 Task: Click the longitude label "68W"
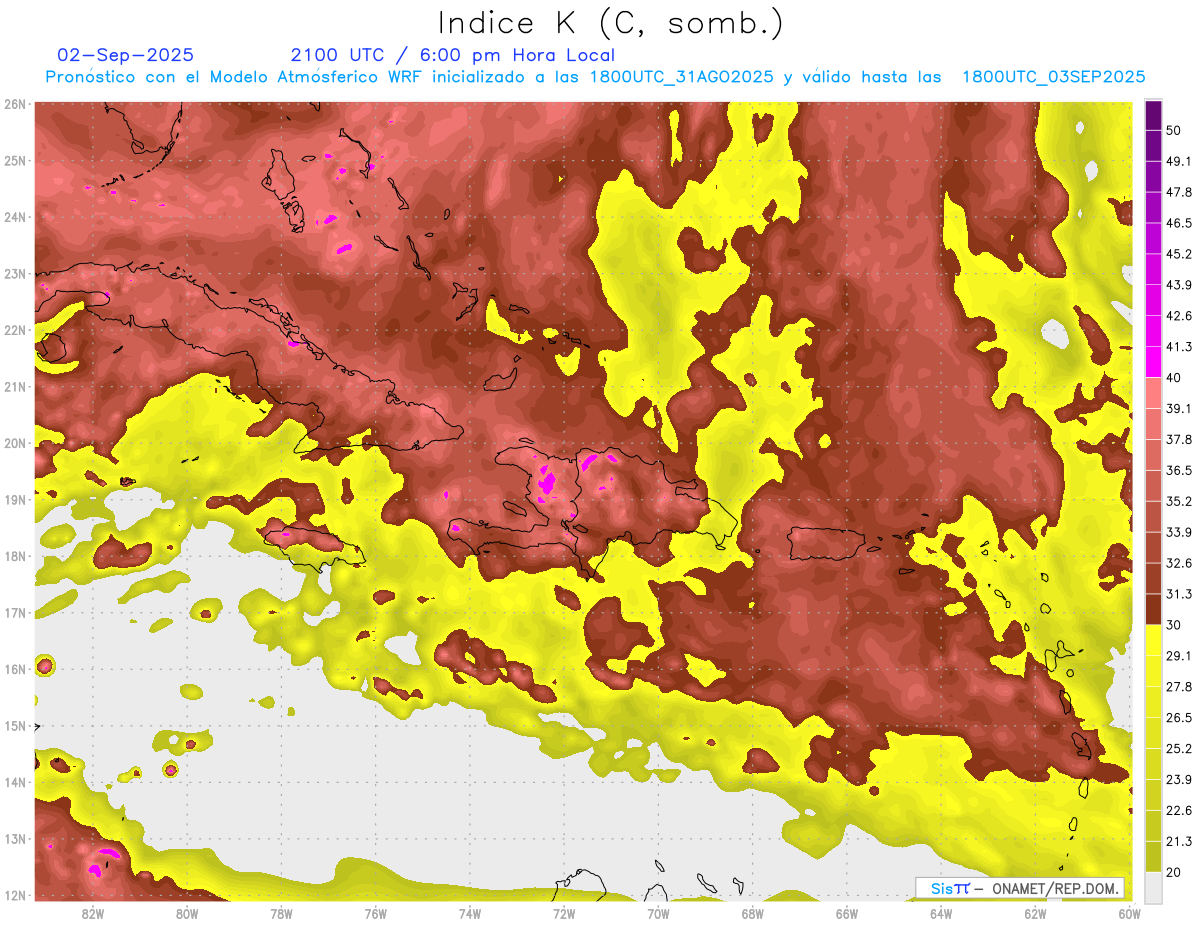pos(752,914)
